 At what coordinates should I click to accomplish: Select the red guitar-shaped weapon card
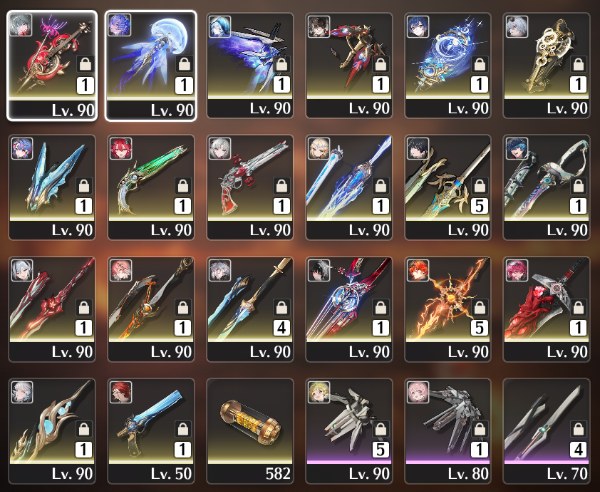tap(52, 65)
